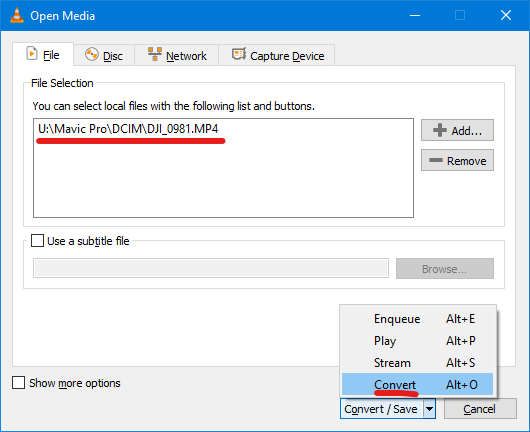
Task: Open the Capture Device tab
Action: (277, 55)
